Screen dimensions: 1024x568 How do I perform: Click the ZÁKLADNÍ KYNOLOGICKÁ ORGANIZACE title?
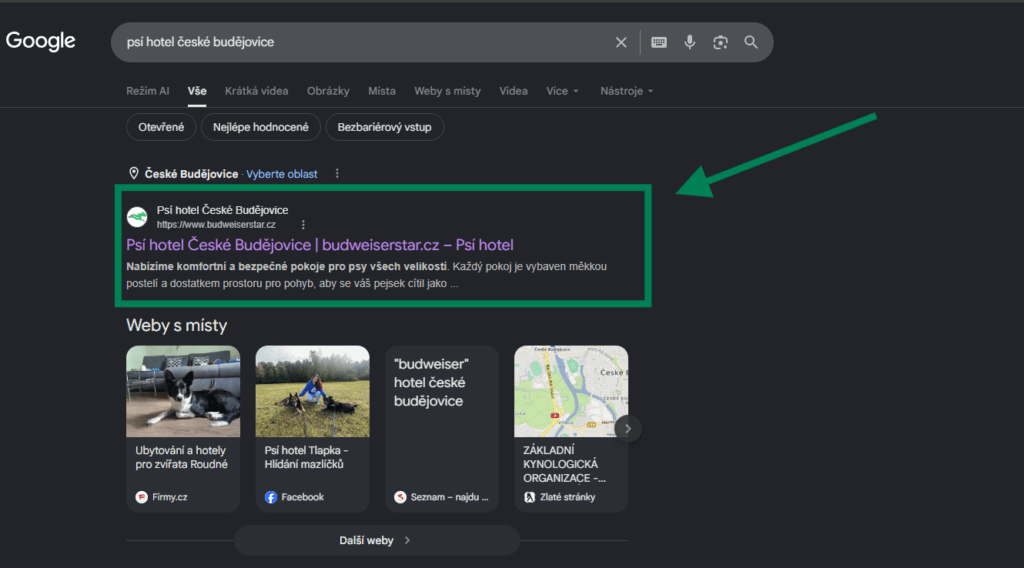564,464
